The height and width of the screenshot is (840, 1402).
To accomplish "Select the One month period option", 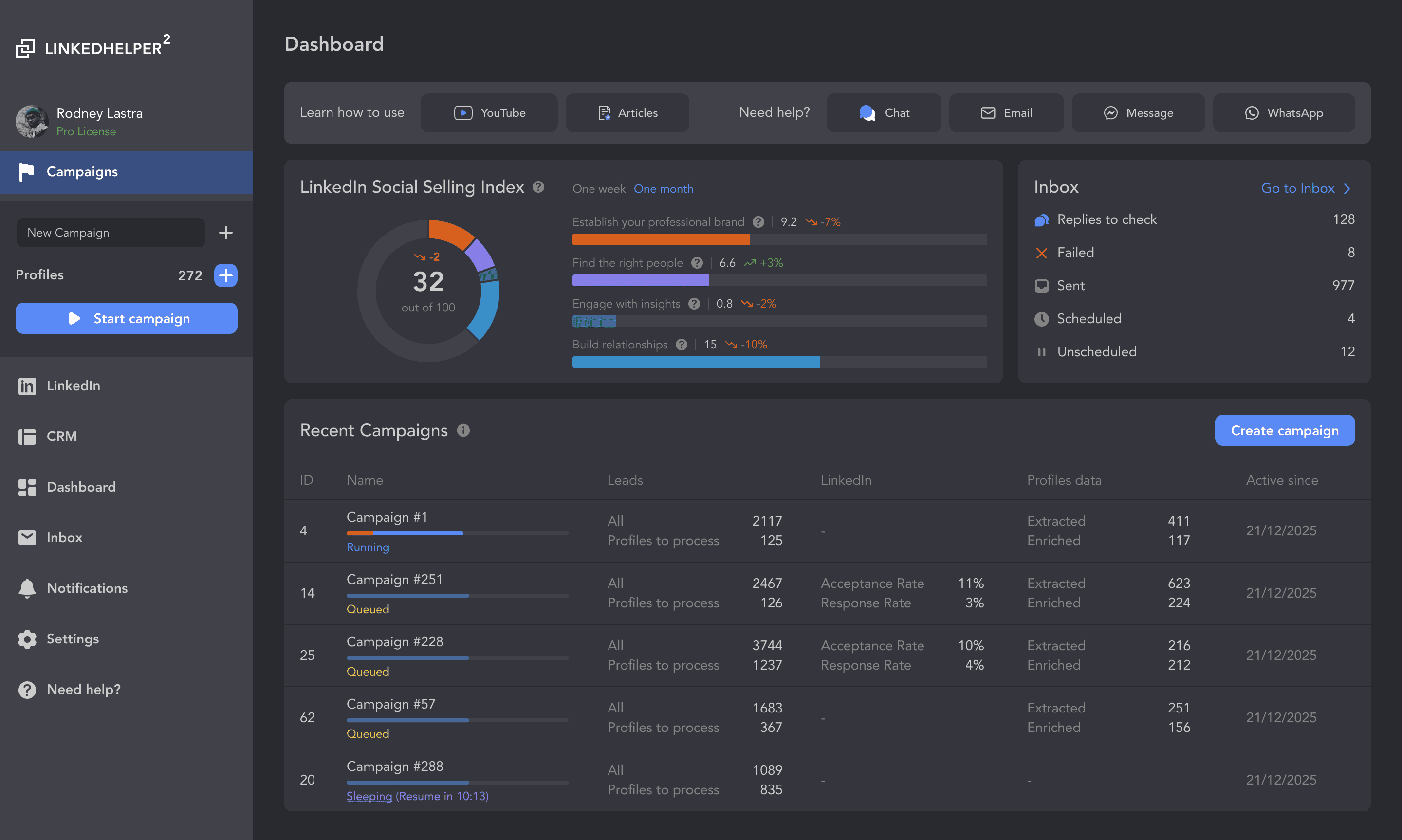I will tap(663, 188).
